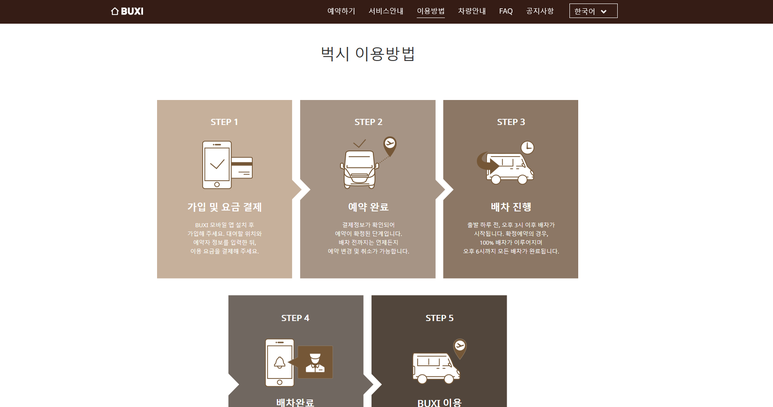Viewport: 773px width, 407px height.
Task: Click the phone and credit card icon
Action: pos(227,165)
